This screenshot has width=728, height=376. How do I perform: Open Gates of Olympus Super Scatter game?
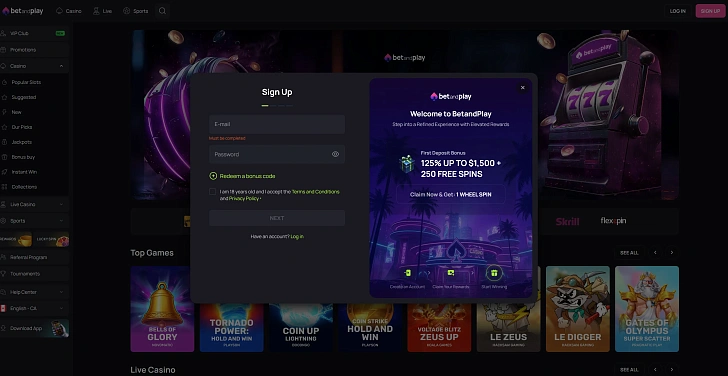pos(647,309)
